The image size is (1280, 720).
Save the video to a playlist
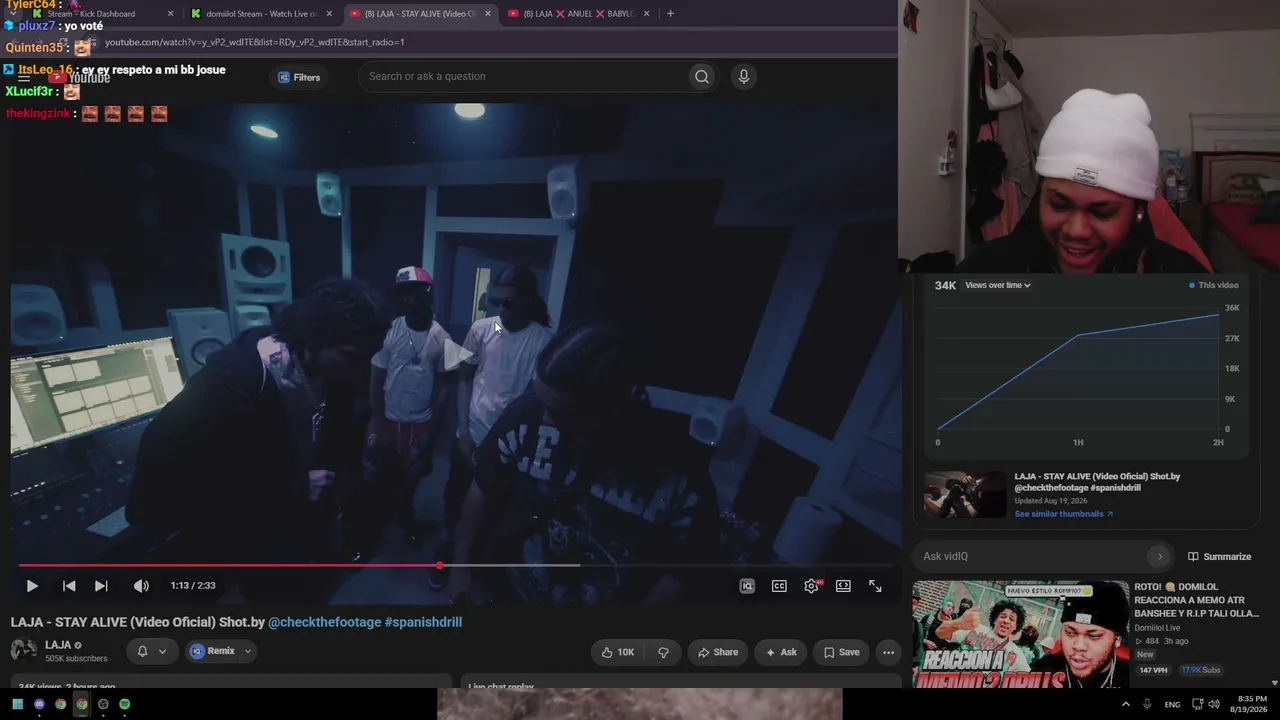[841, 652]
